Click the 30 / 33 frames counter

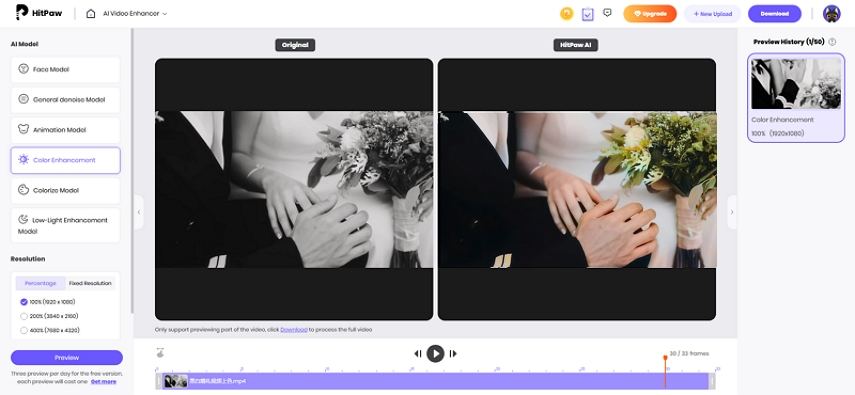689,354
